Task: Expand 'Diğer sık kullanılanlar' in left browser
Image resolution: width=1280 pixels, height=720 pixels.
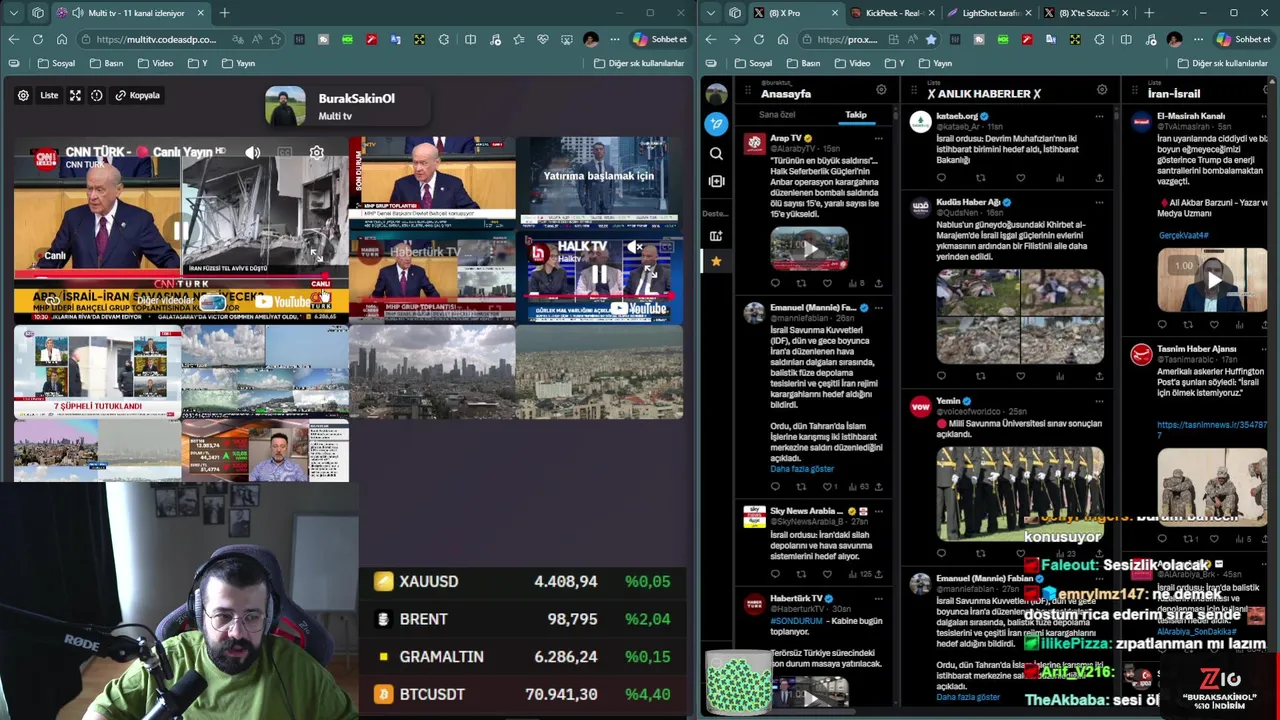Action: [639, 63]
